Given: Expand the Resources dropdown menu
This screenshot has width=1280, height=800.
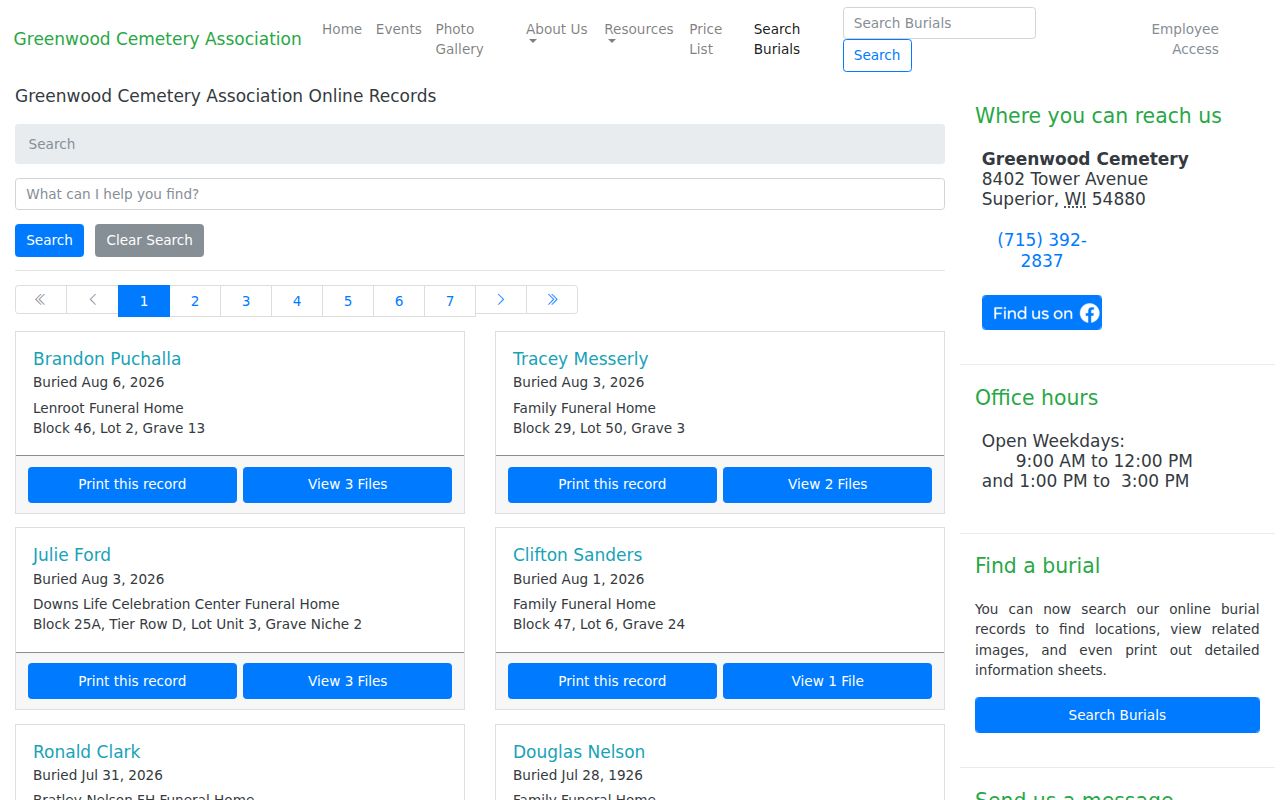Looking at the screenshot, I should pos(639,34).
